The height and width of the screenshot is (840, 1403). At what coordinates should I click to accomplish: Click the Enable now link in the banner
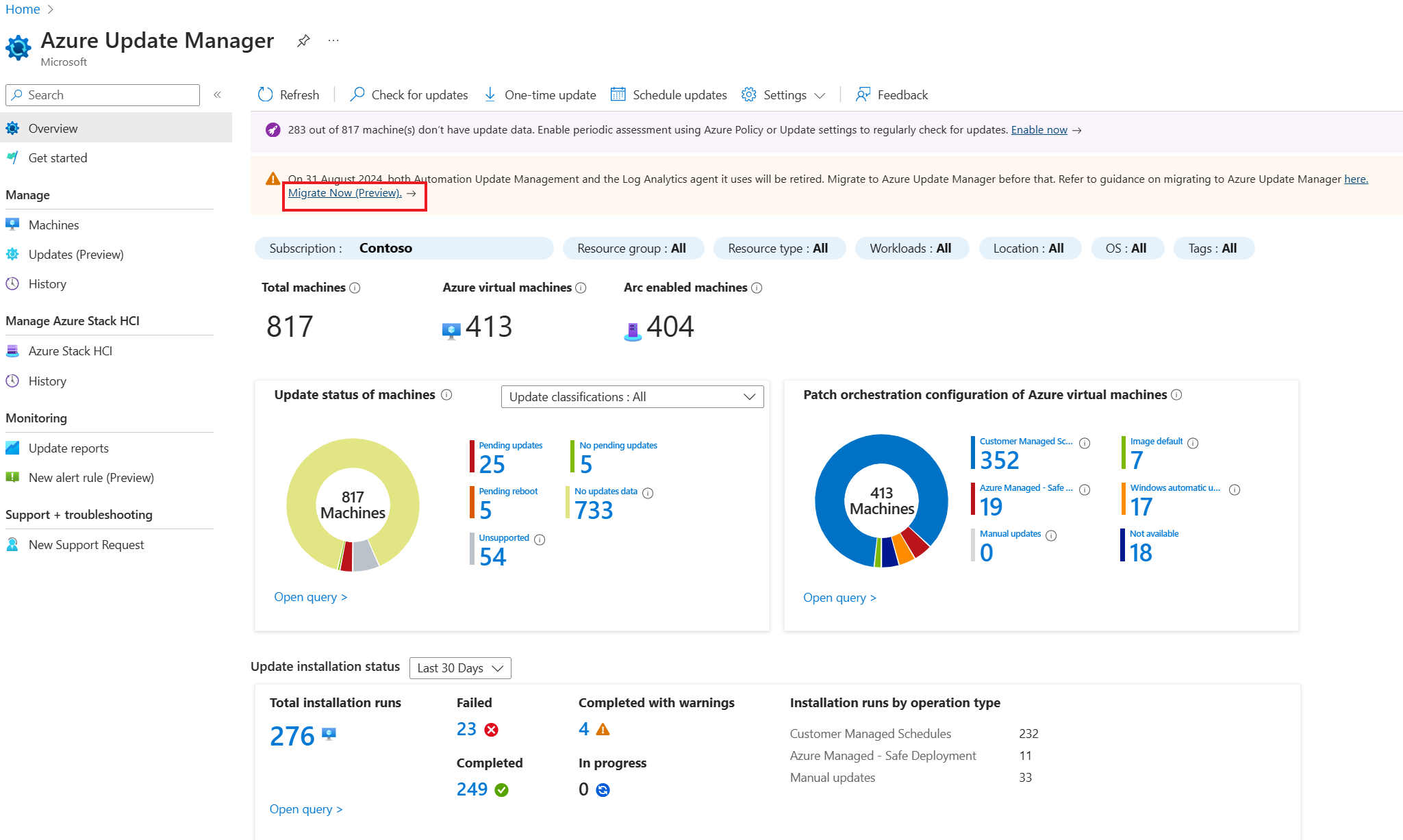coord(1039,129)
